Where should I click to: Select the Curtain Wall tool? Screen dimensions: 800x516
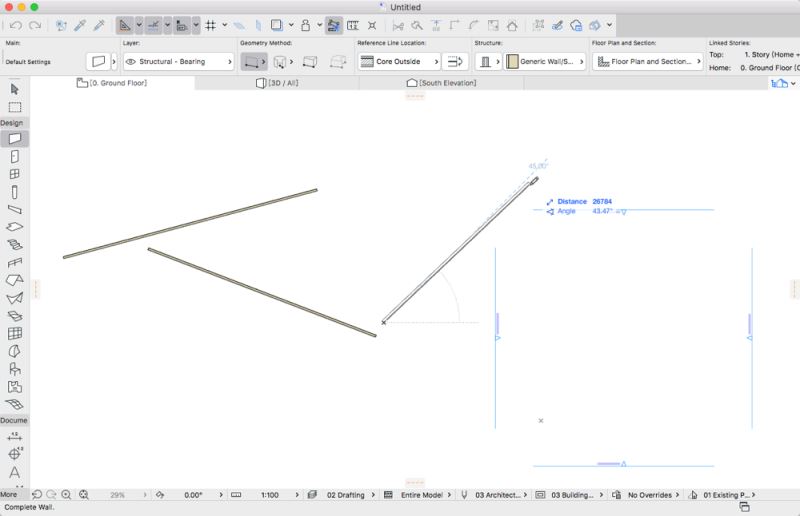click(x=14, y=333)
